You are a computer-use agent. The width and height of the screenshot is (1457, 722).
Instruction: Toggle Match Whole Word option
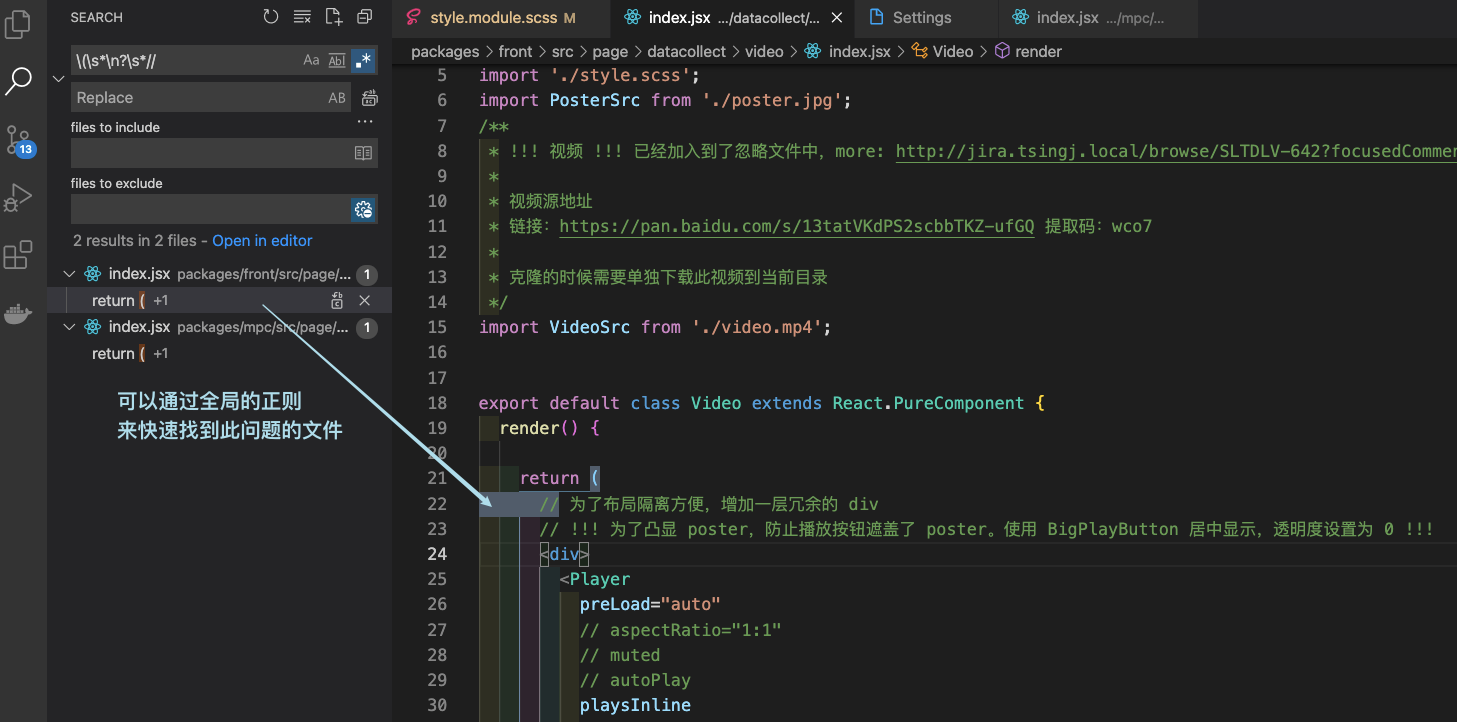(x=337, y=61)
